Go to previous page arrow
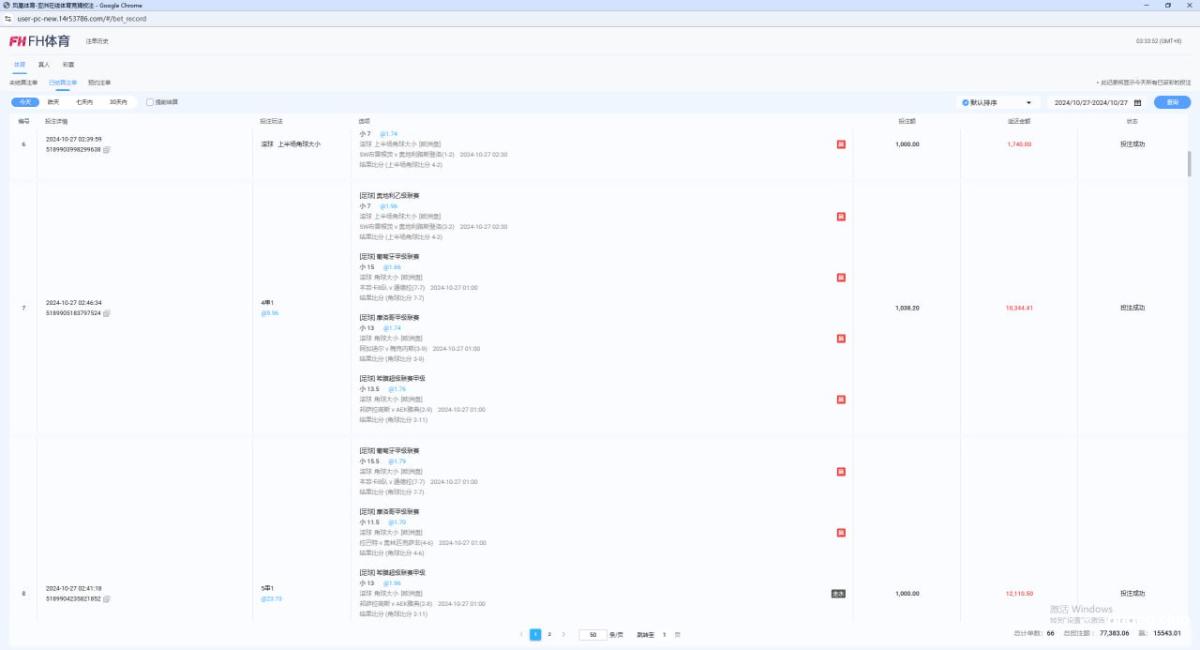The width and height of the screenshot is (1200, 650). coord(521,634)
